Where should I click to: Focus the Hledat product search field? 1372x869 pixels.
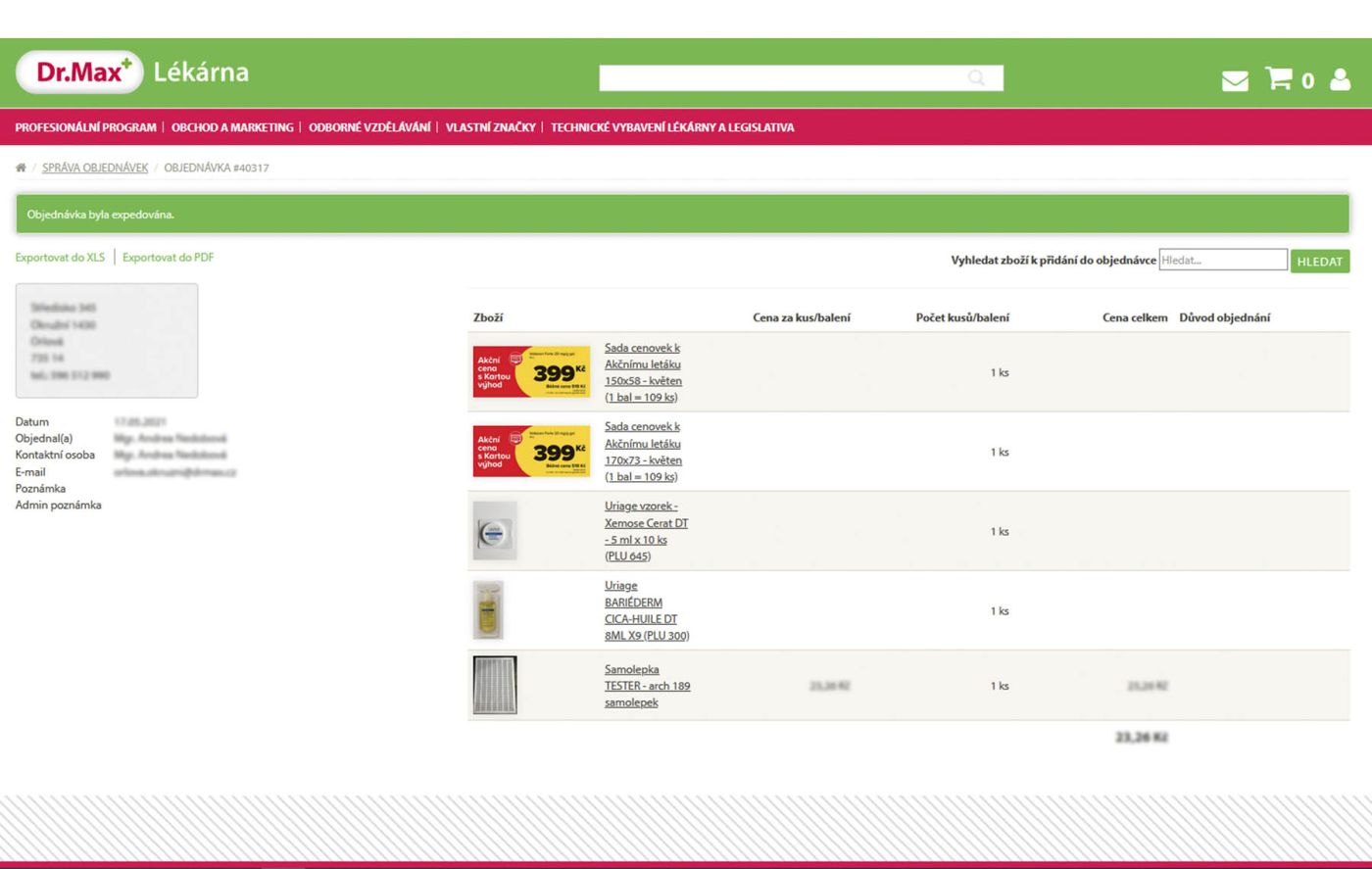[x=1222, y=261]
